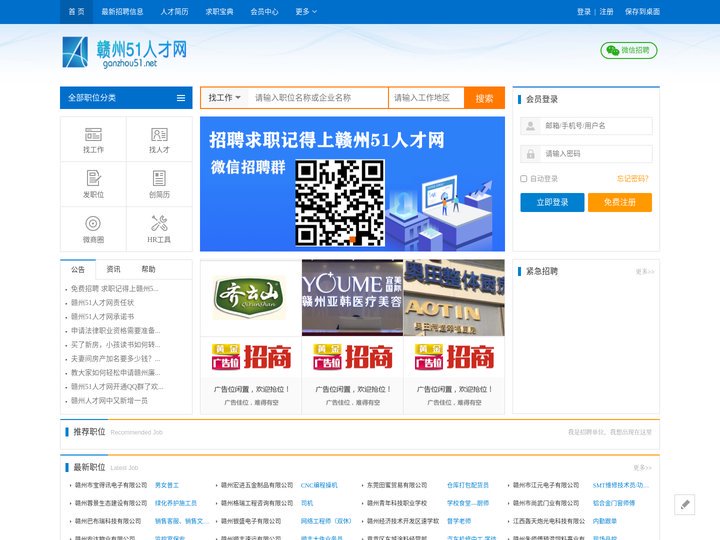Expand the 更多 menu in the top navigation
This screenshot has width=720, height=540.
(x=306, y=11)
